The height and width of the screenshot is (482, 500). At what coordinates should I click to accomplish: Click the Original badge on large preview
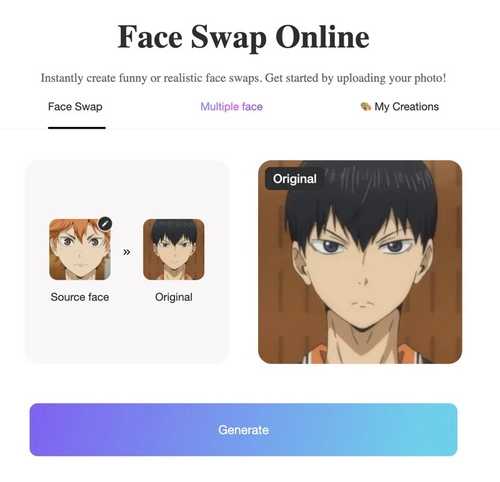[295, 179]
